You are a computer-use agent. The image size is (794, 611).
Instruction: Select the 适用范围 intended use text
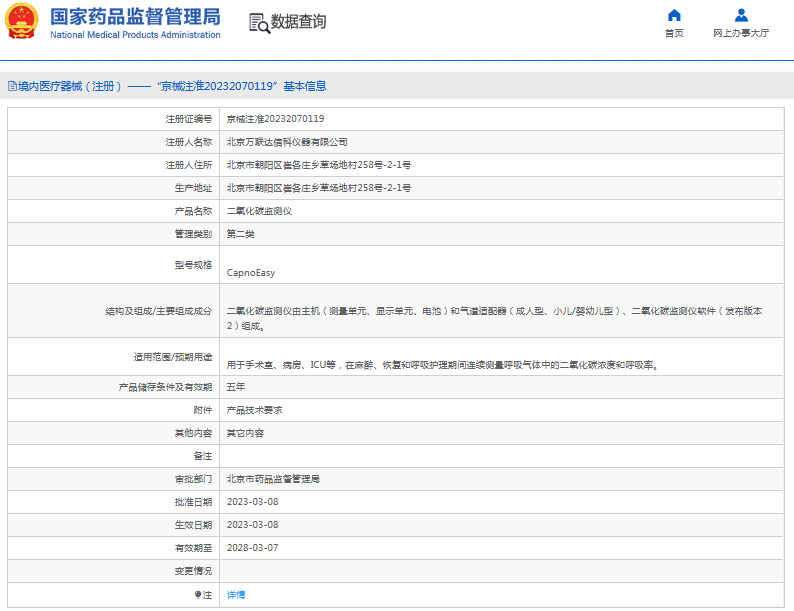pyautogui.click(x=443, y=365)
